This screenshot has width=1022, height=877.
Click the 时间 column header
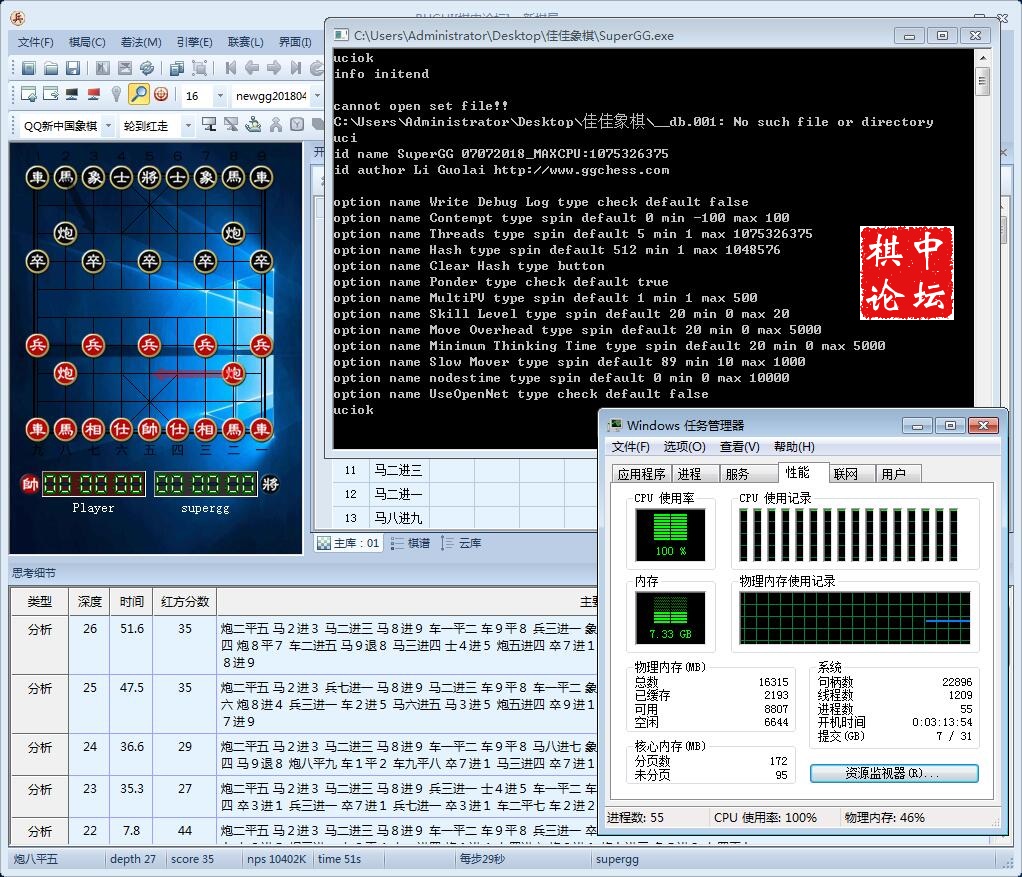132,601
